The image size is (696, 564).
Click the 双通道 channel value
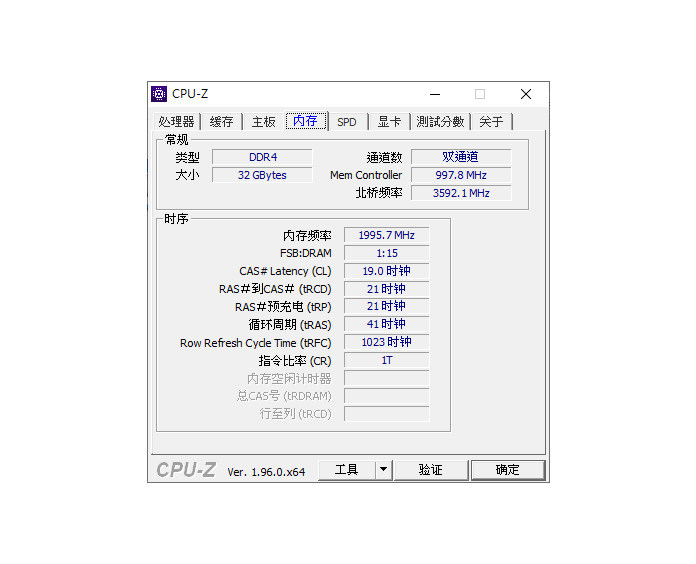pos(461,157)
